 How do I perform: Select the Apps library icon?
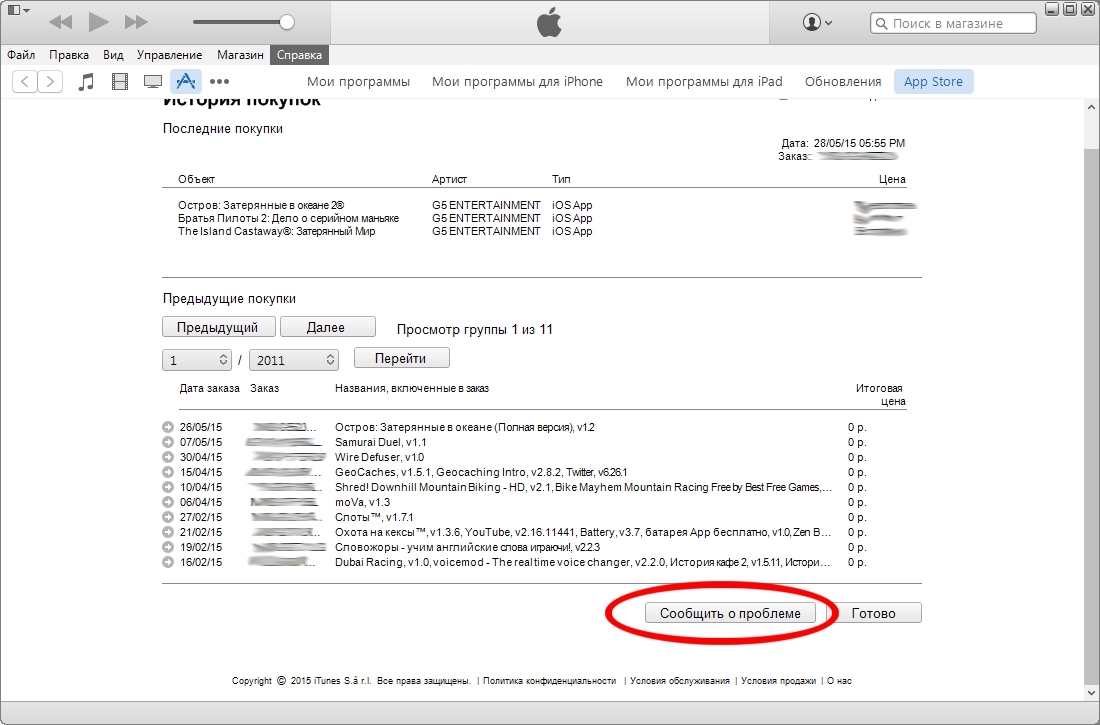tap(186, 81)
